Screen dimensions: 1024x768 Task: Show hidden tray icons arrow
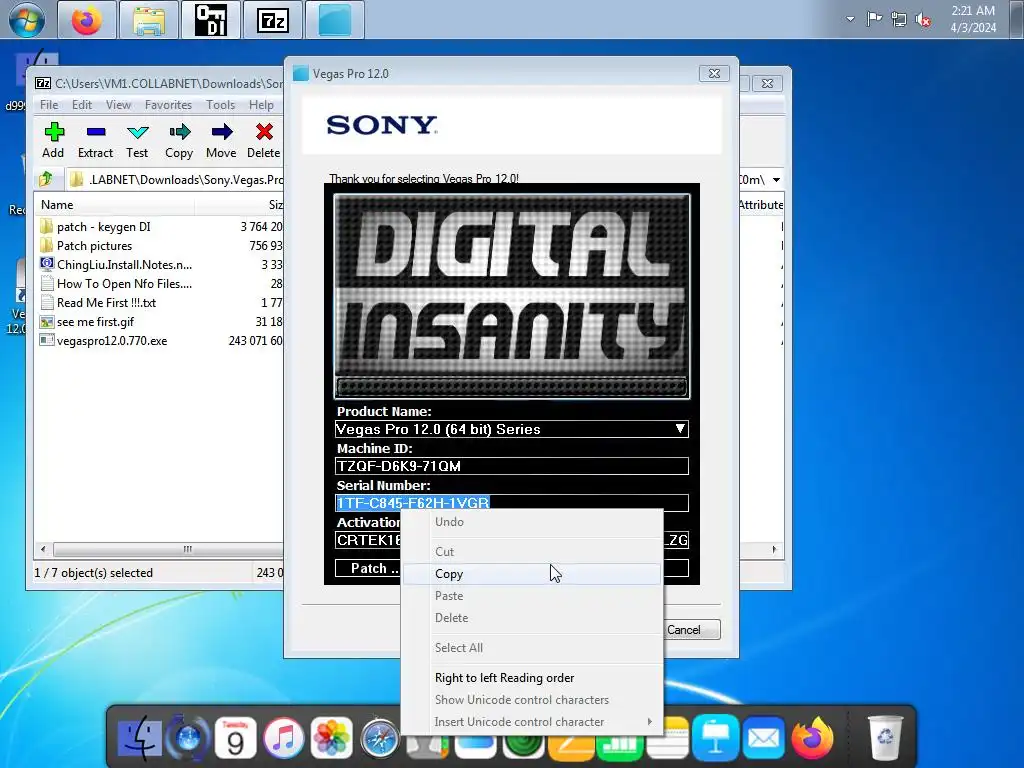850,19
